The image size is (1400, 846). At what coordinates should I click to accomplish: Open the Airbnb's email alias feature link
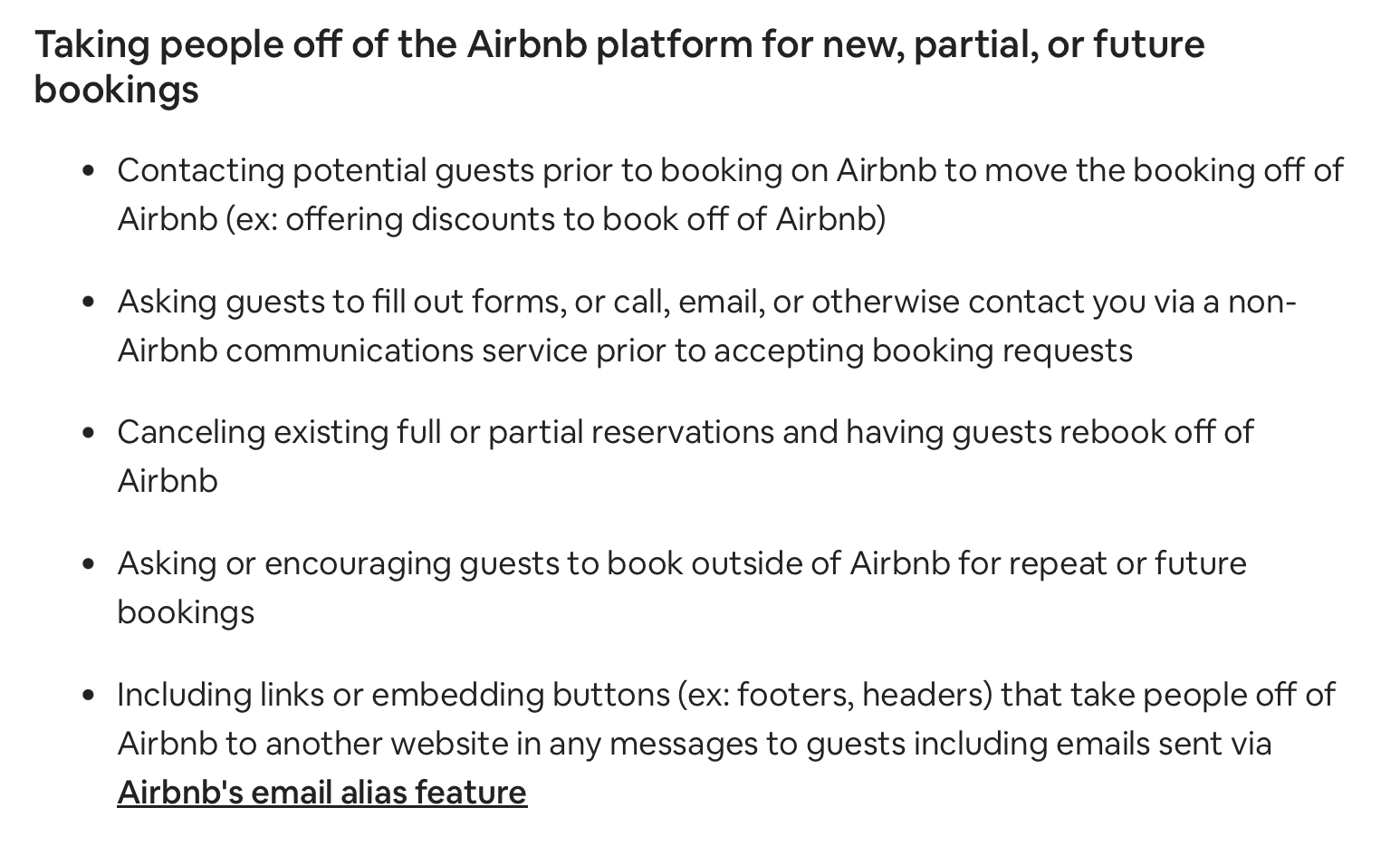click(x=321, y=793)
